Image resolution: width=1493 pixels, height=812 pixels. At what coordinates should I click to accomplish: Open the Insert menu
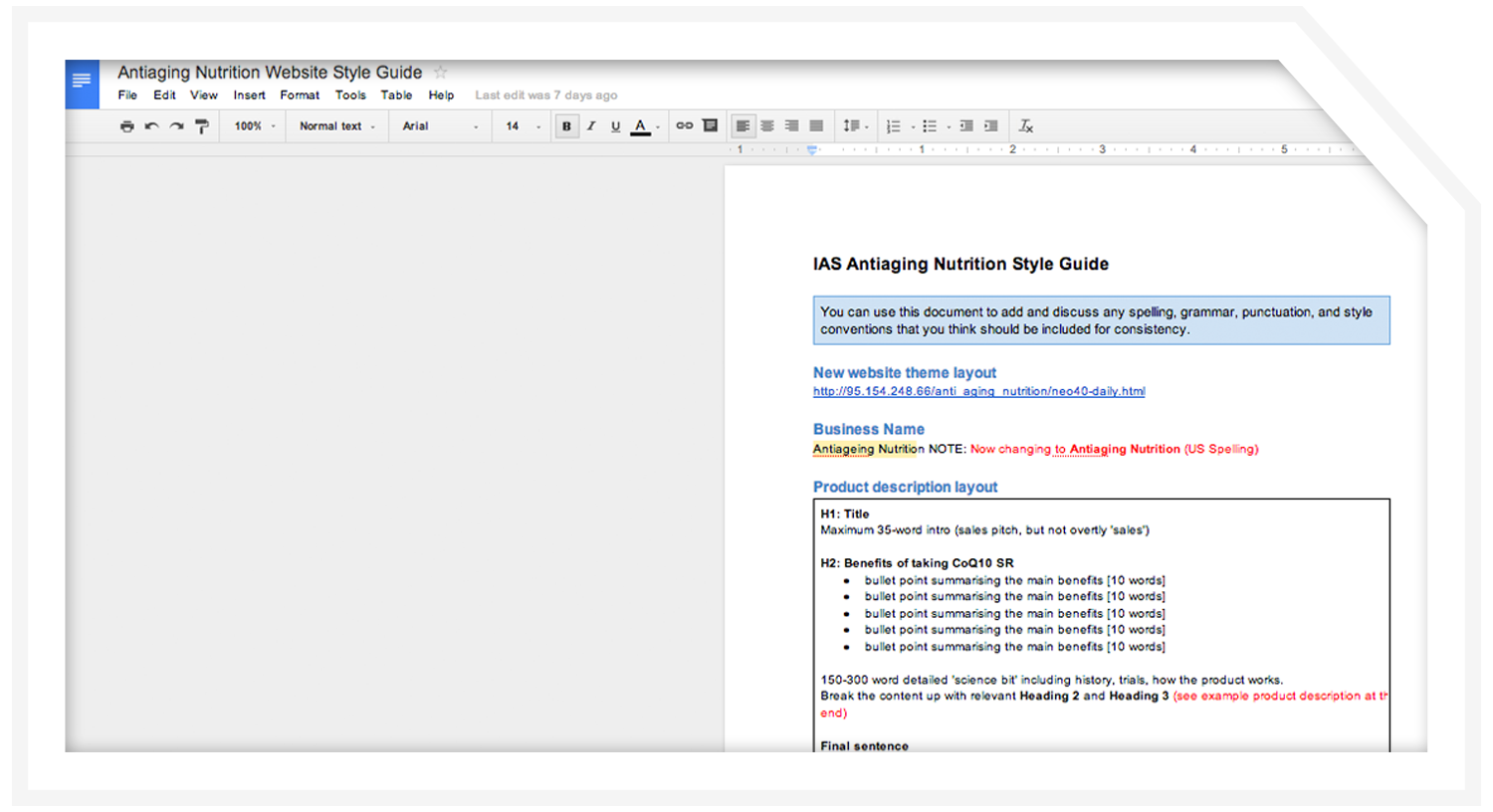pos(249,96)
